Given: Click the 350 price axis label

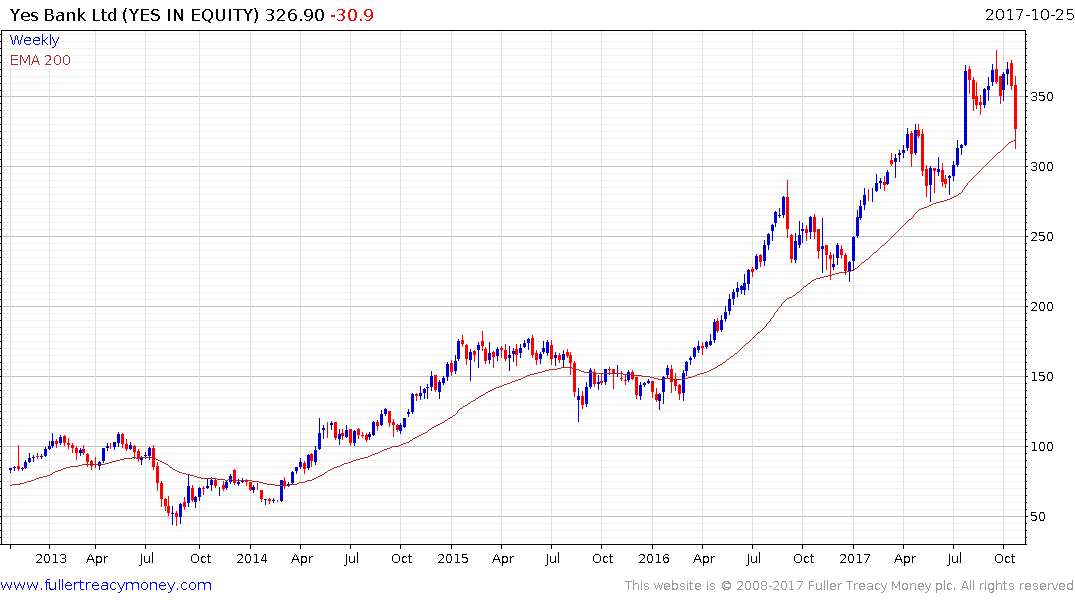Looking at the screenshot, I should click(1042, 97).
